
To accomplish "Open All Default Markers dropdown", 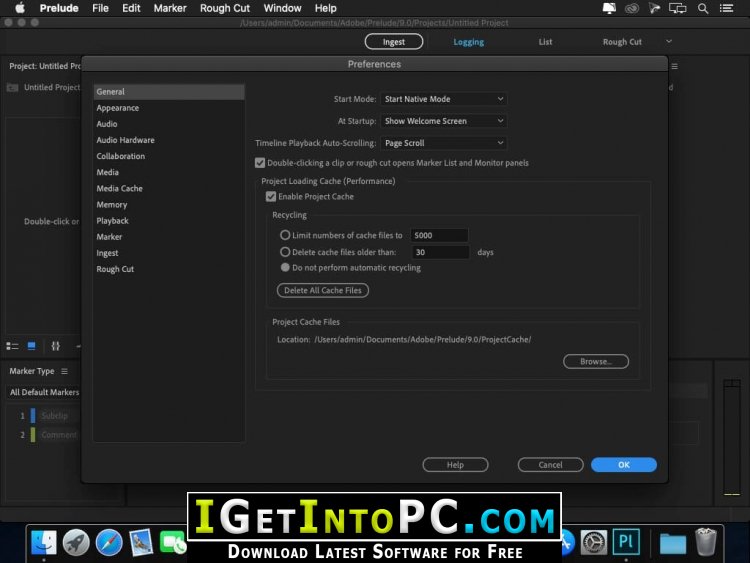I will coord(44,392).
